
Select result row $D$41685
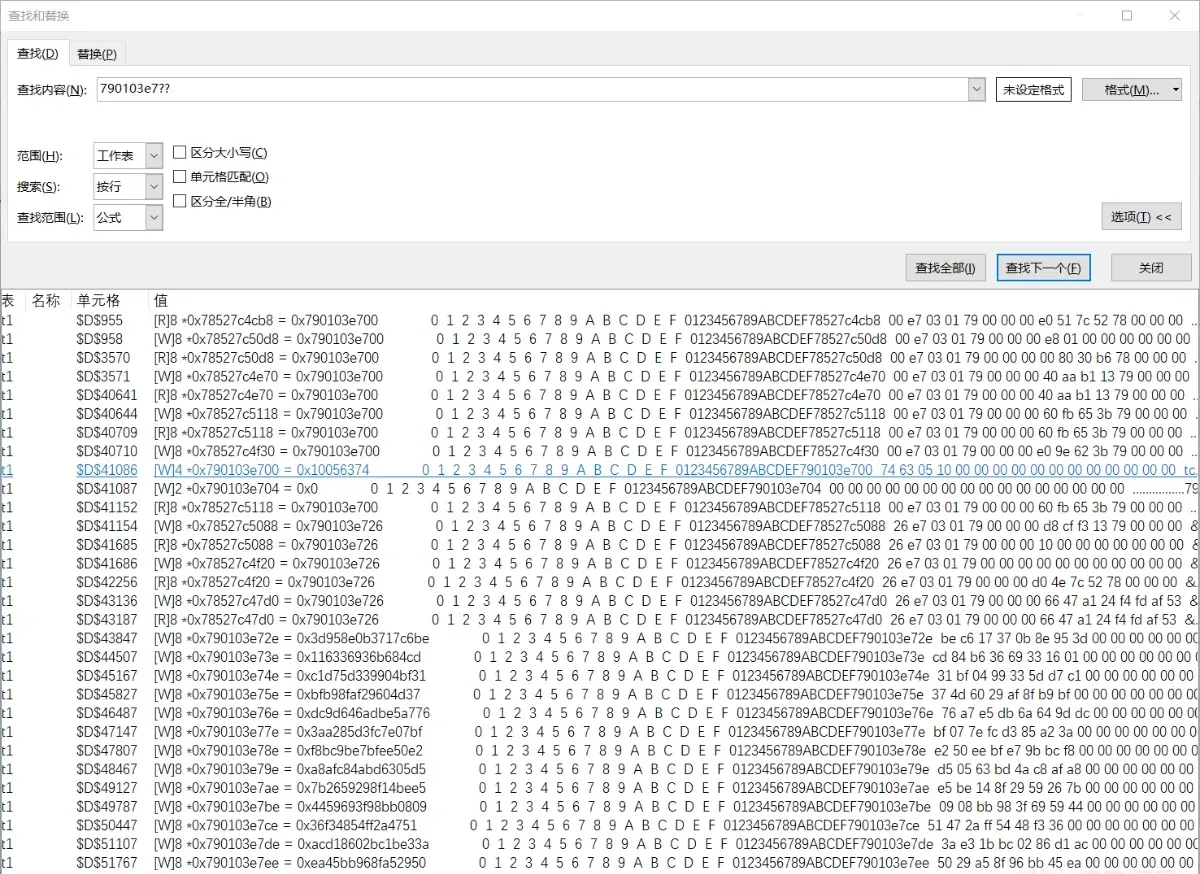[599, 545]
